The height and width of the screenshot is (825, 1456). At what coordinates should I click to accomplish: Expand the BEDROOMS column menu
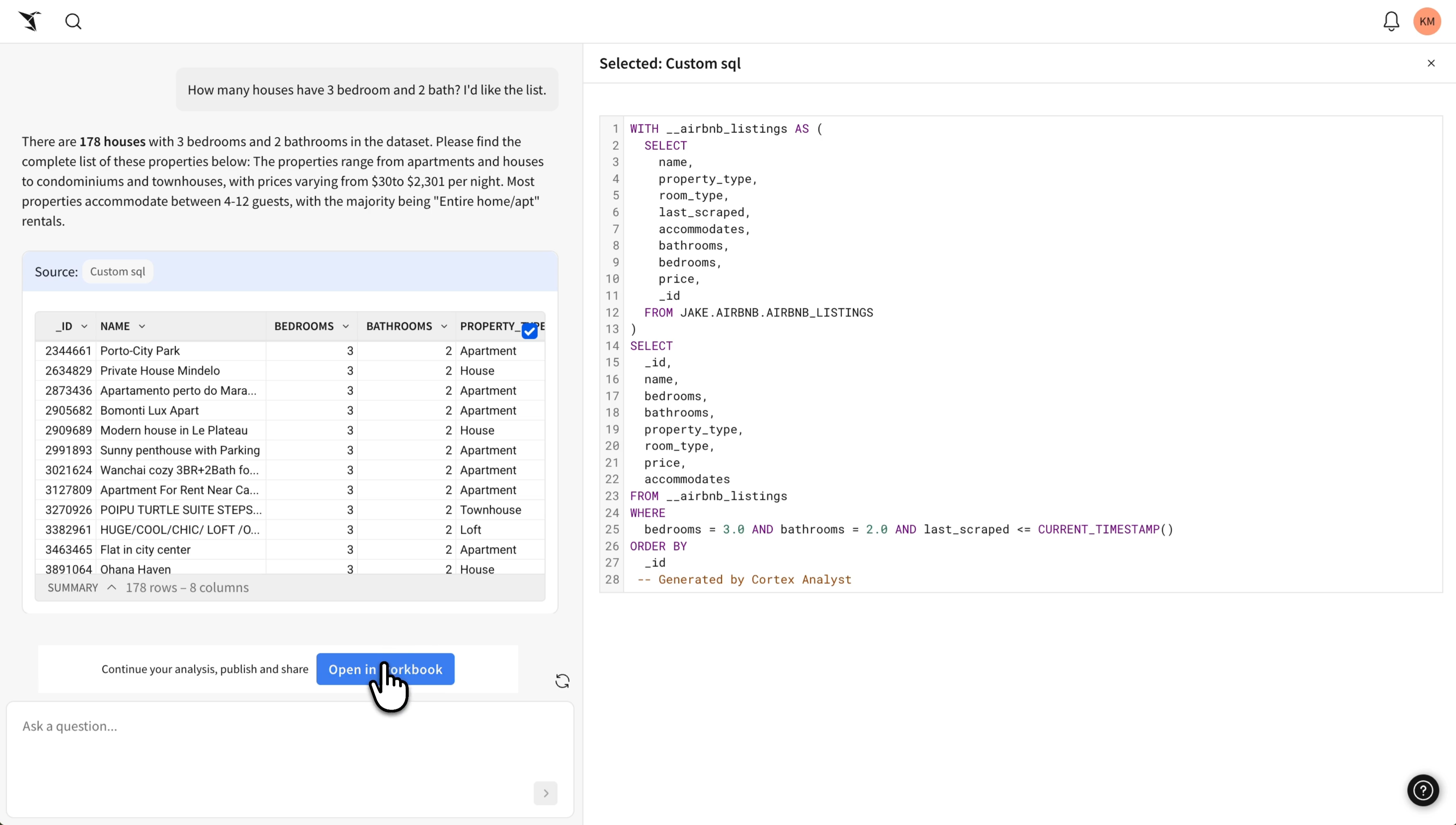click(346, 327)
